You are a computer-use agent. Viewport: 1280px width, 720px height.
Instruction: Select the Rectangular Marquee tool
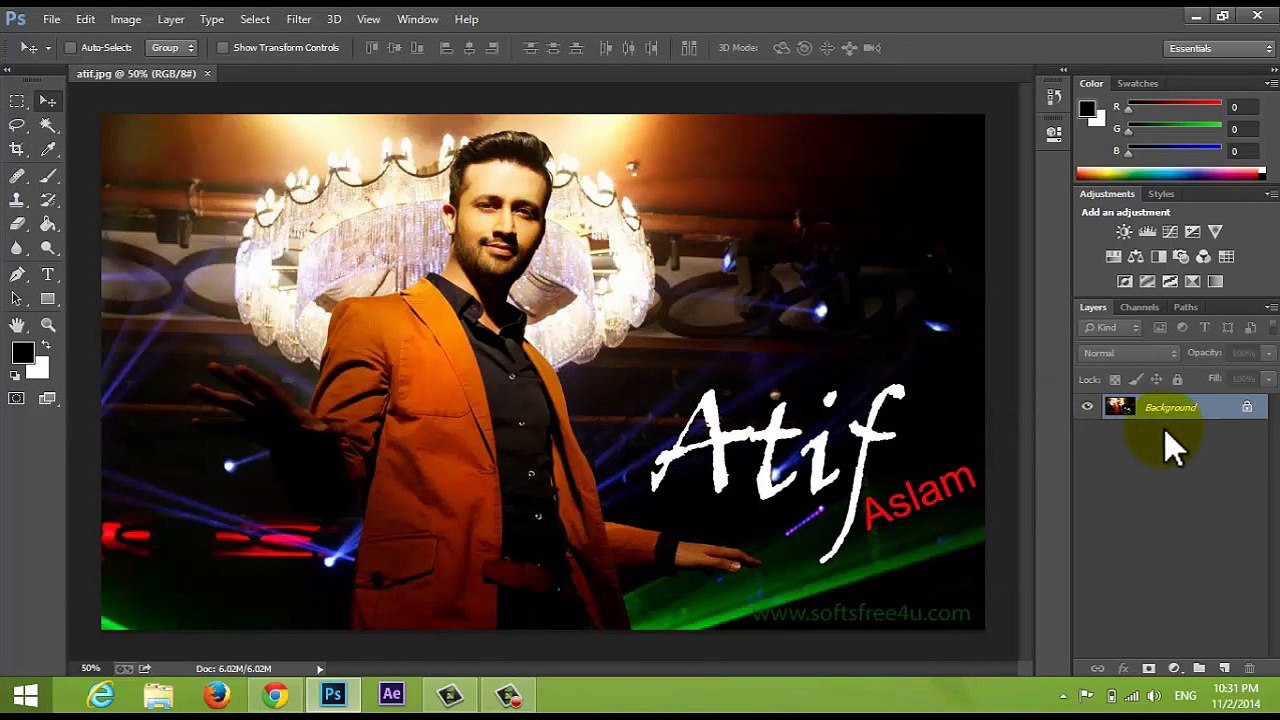tap(17, 101)
